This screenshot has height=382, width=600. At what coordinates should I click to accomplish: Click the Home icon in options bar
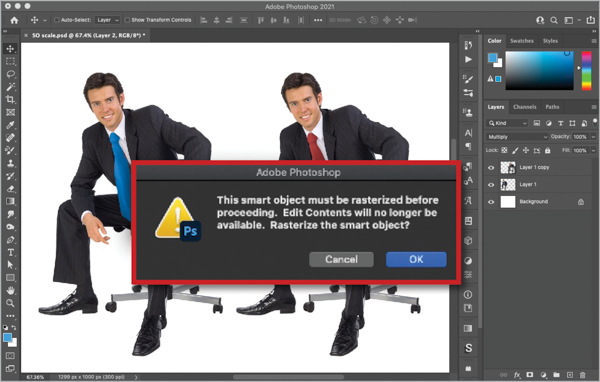pos(14,20)
